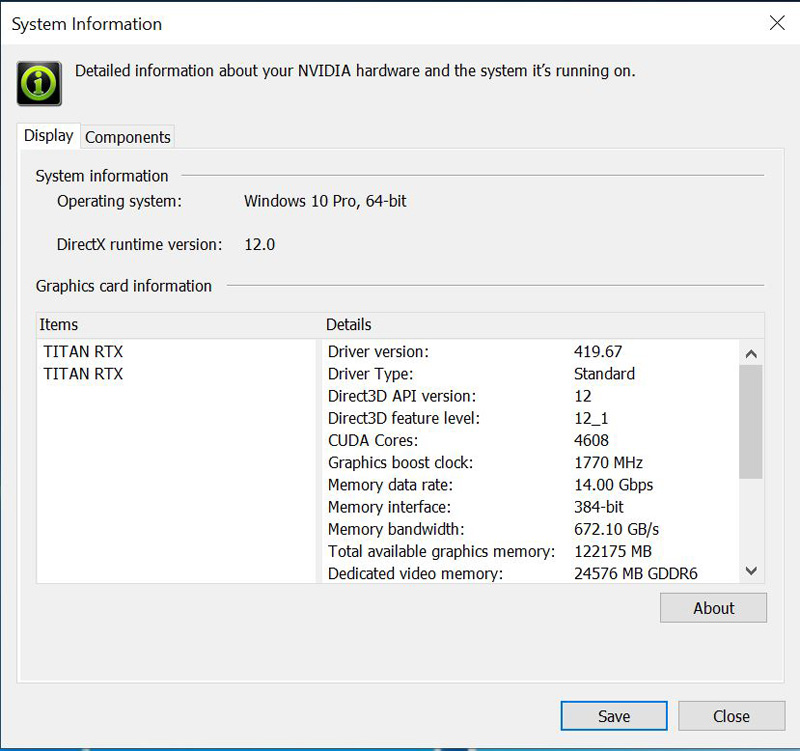Switch to the Display tab
The height and width of the screenshot is (751, 800).
pyautogui.click(x=48, y=136)
